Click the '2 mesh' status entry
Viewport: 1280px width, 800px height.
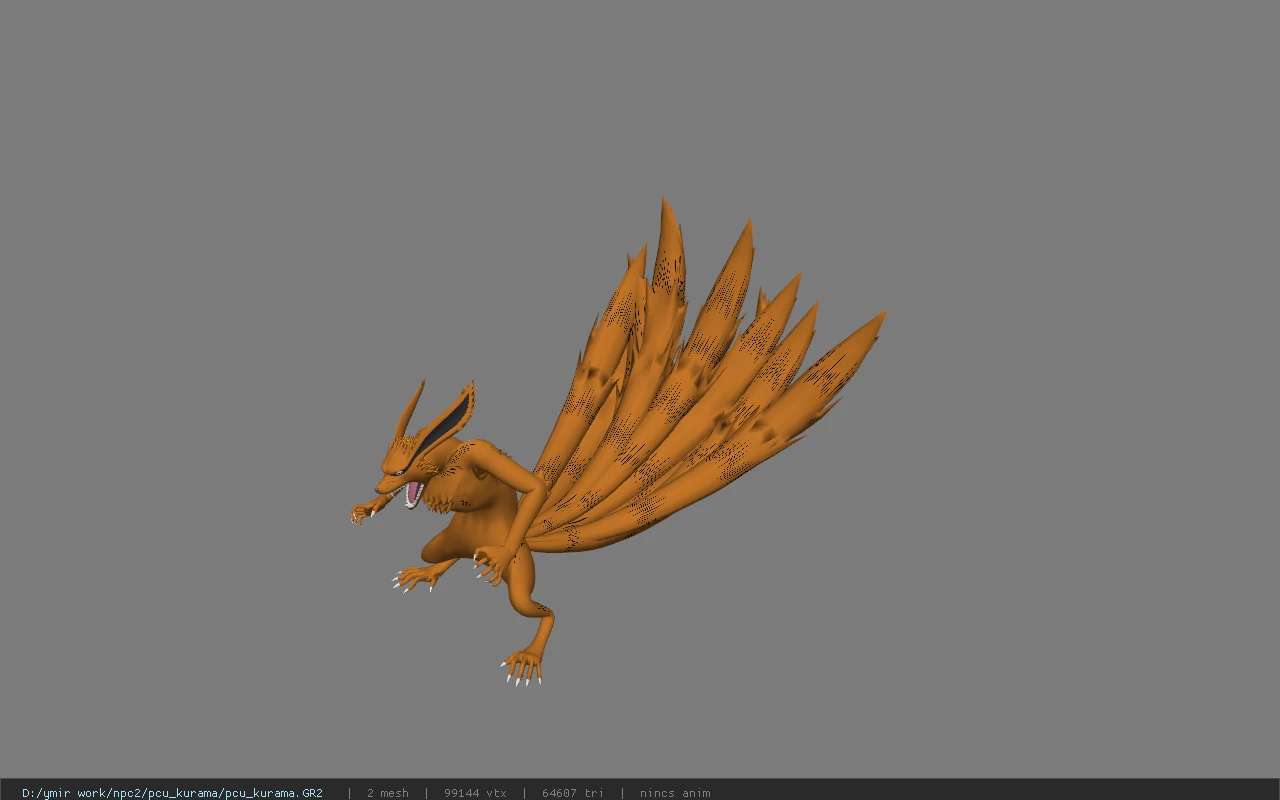[x=387, y=793]
